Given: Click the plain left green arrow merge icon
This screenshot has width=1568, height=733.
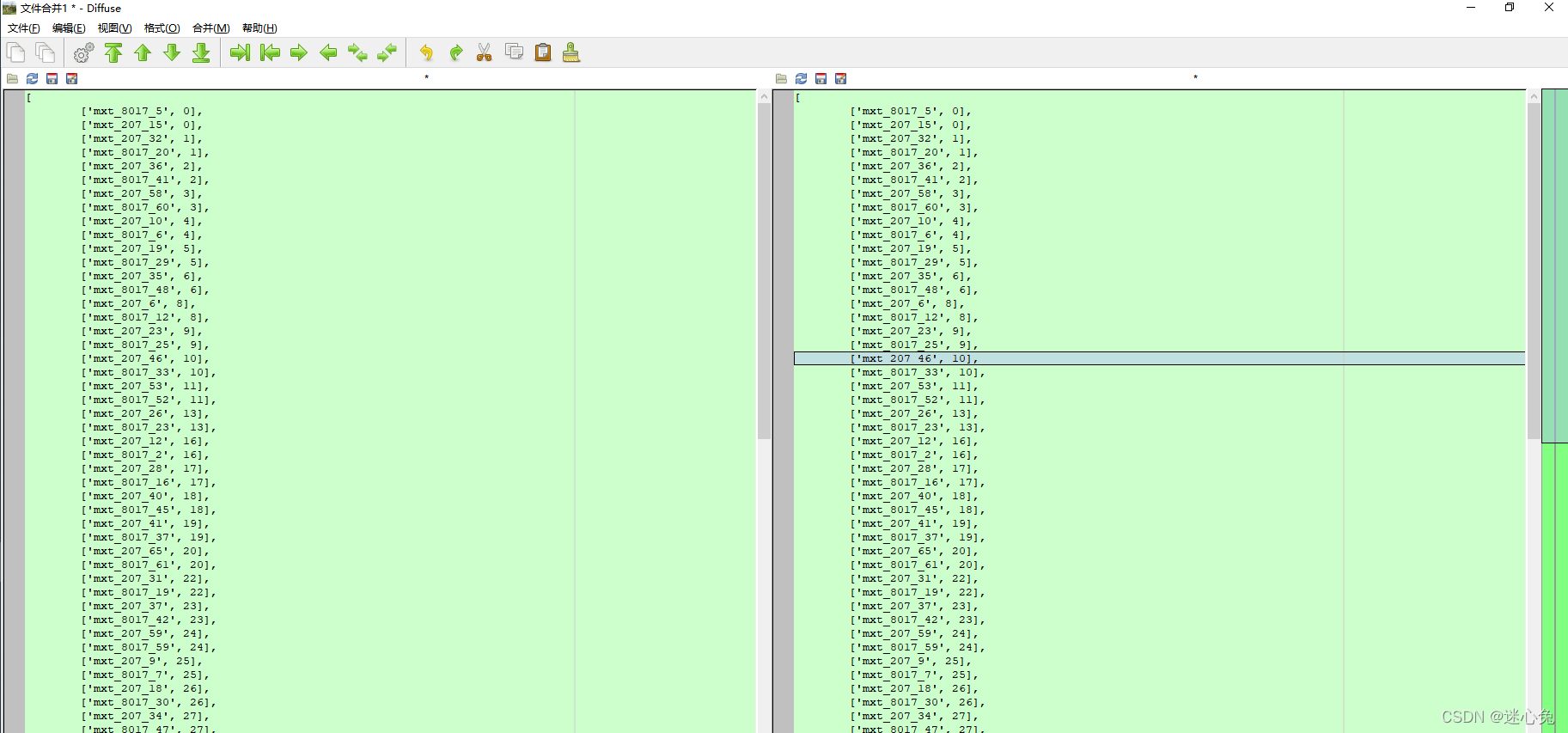Looking at the screenshot, I should [x=328, y=52].
